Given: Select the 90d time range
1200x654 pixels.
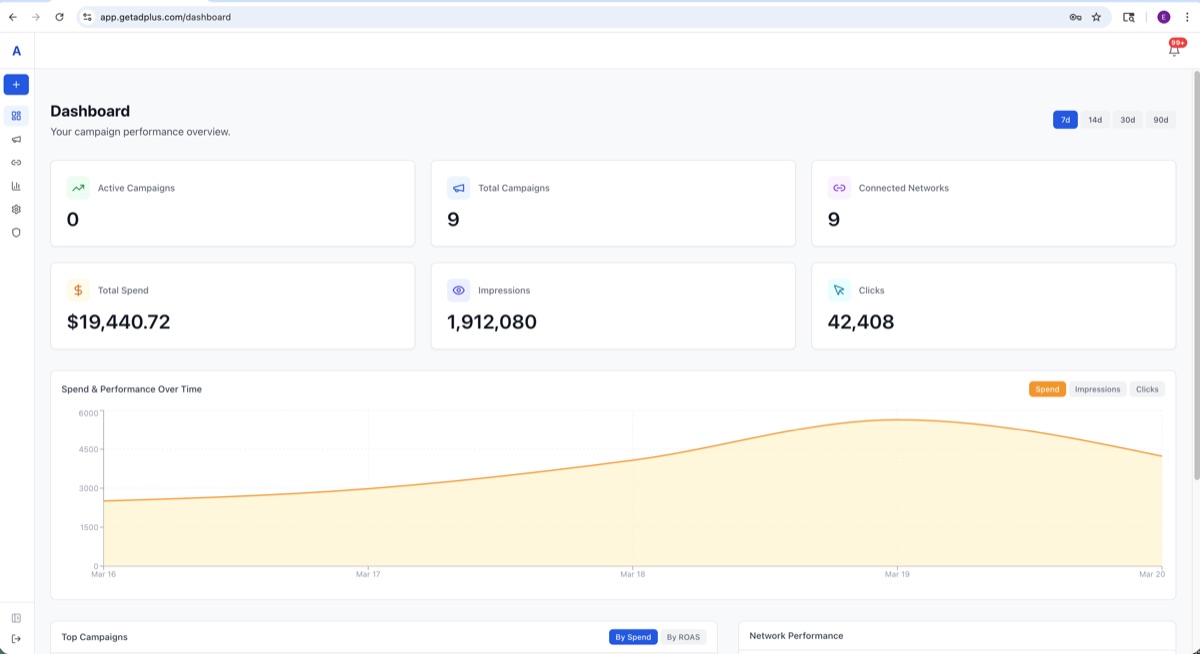Looking at the screenshot, I should [1160, 120].
